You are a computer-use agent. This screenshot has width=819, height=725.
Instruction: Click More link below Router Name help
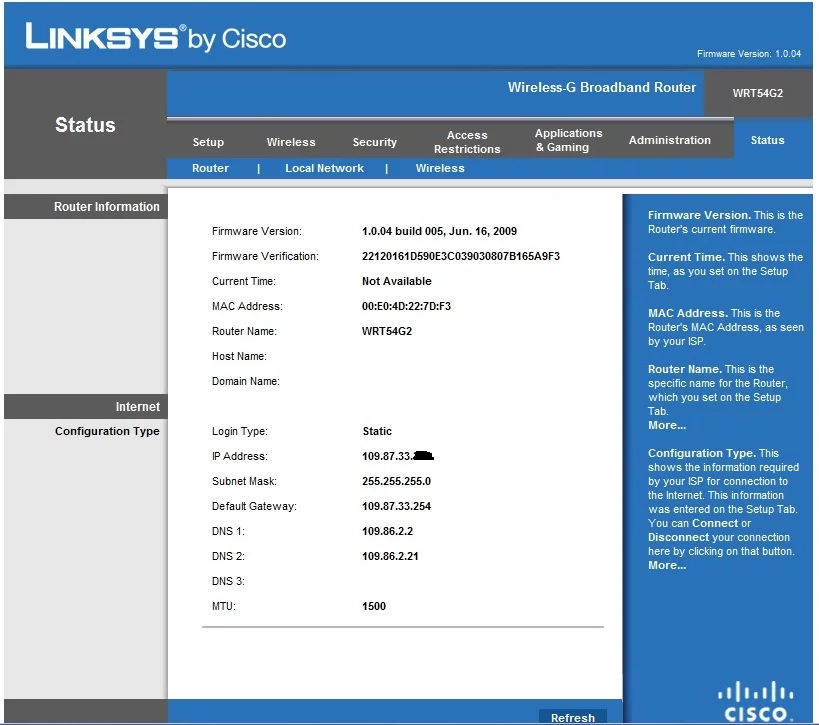(666, 425)
